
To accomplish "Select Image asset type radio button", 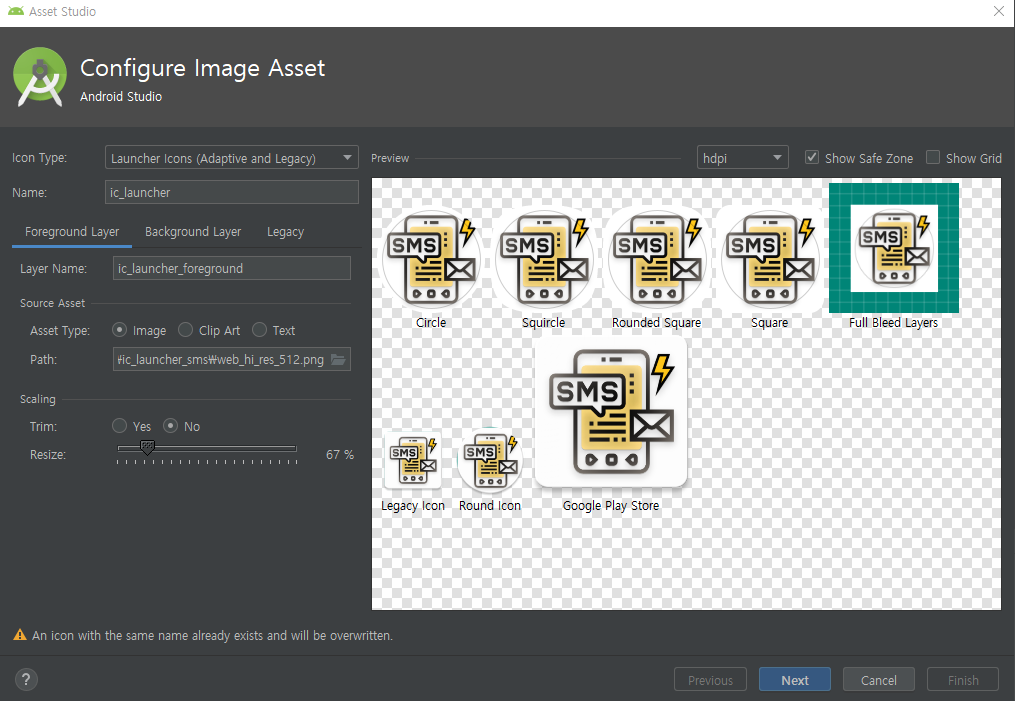I will point(119,330).
